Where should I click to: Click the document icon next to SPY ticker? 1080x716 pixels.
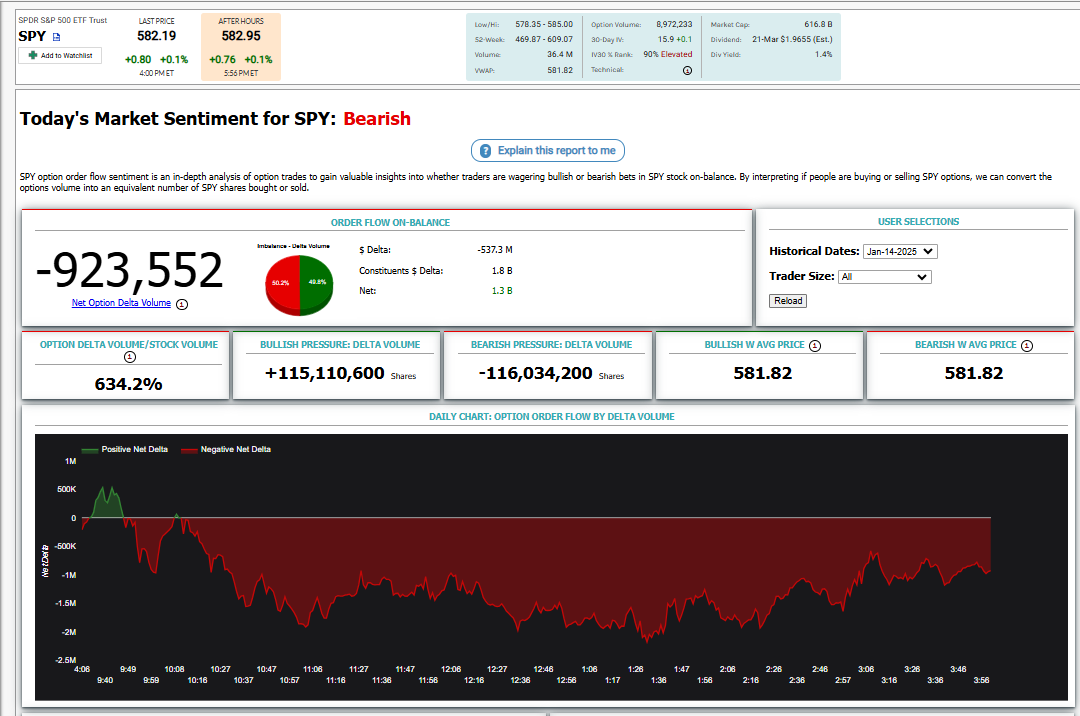(x=56, y=37)
